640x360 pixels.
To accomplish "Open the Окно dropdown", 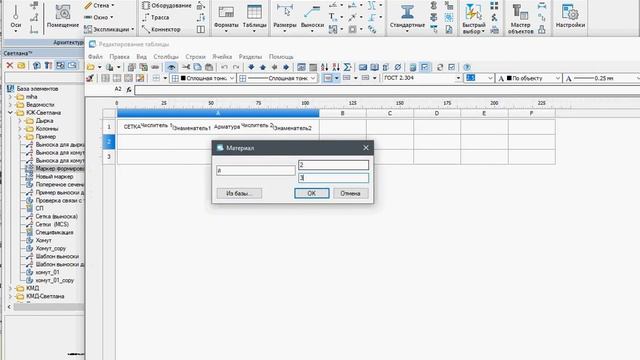I will (x=98, y=17).
